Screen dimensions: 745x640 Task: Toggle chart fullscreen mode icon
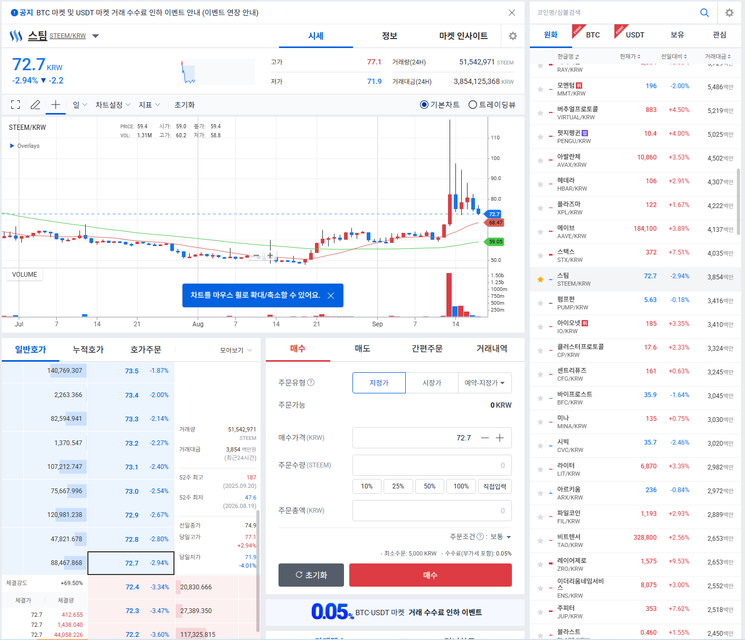(x=16, y=105)
